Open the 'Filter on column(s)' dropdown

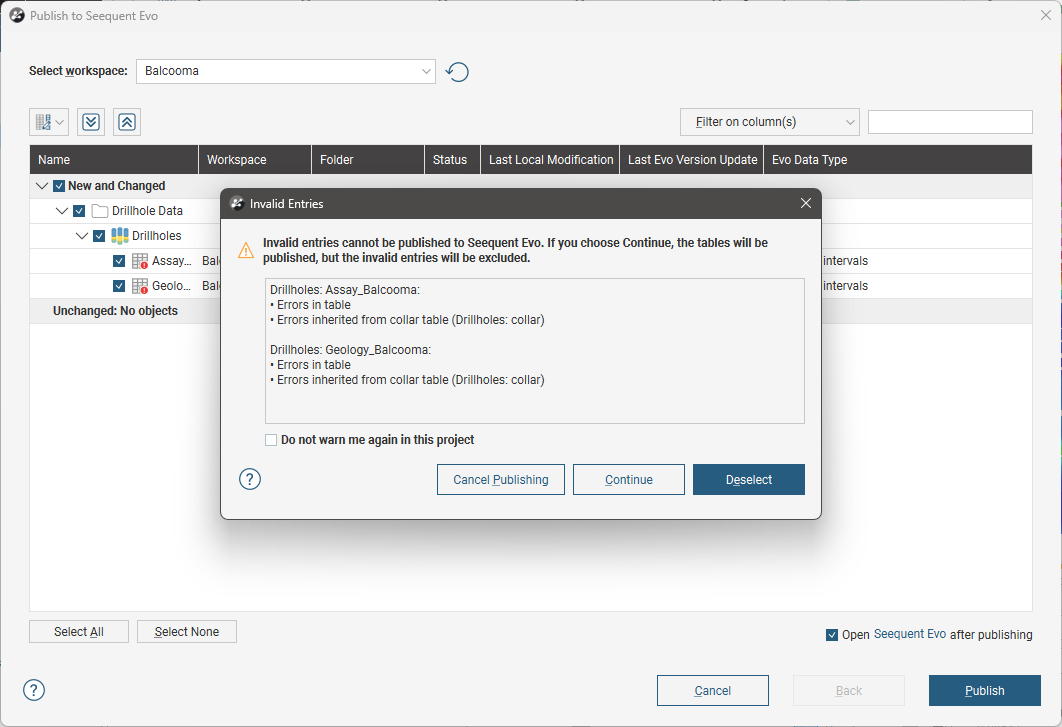[x=769, y=122]
